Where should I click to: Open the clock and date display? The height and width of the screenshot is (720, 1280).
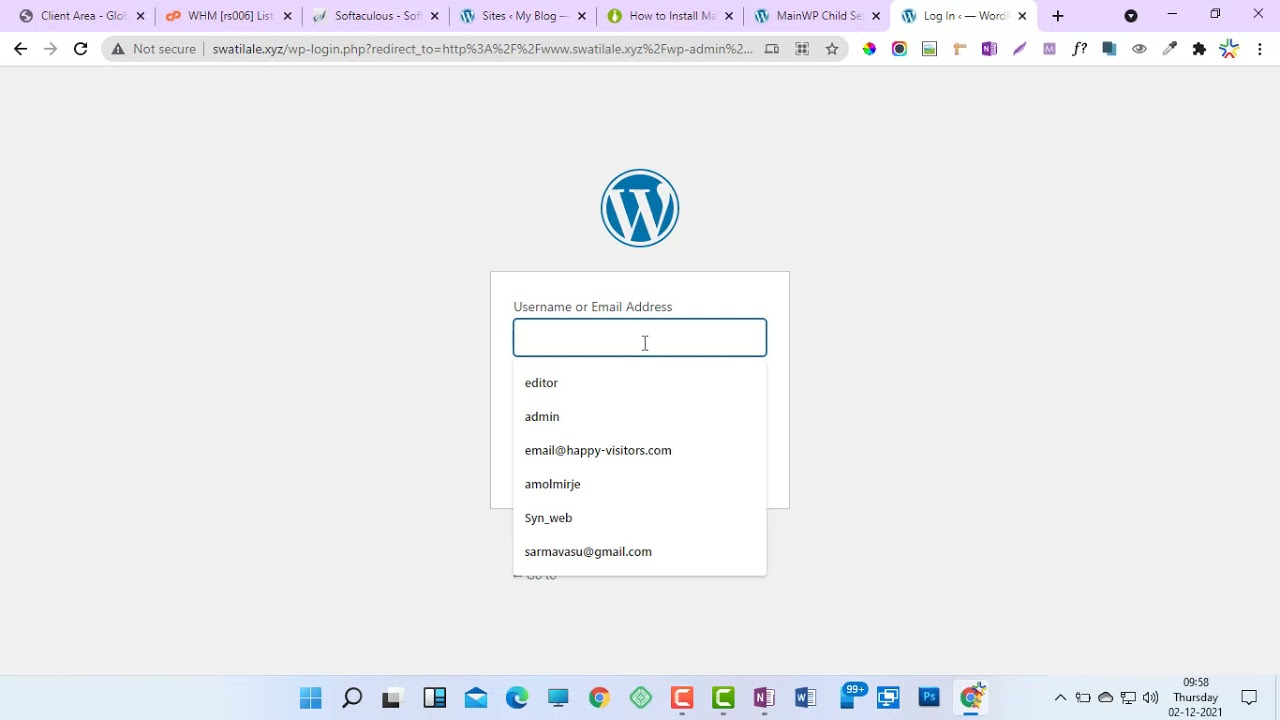point(1196,698)
